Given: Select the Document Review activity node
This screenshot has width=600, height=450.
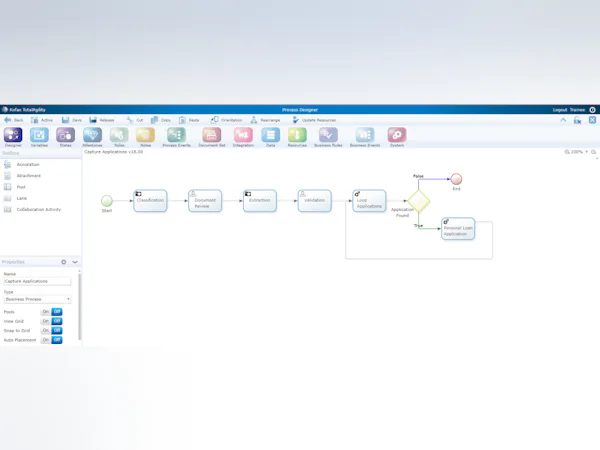Looking at the screenshot, I should pos(205,201).
